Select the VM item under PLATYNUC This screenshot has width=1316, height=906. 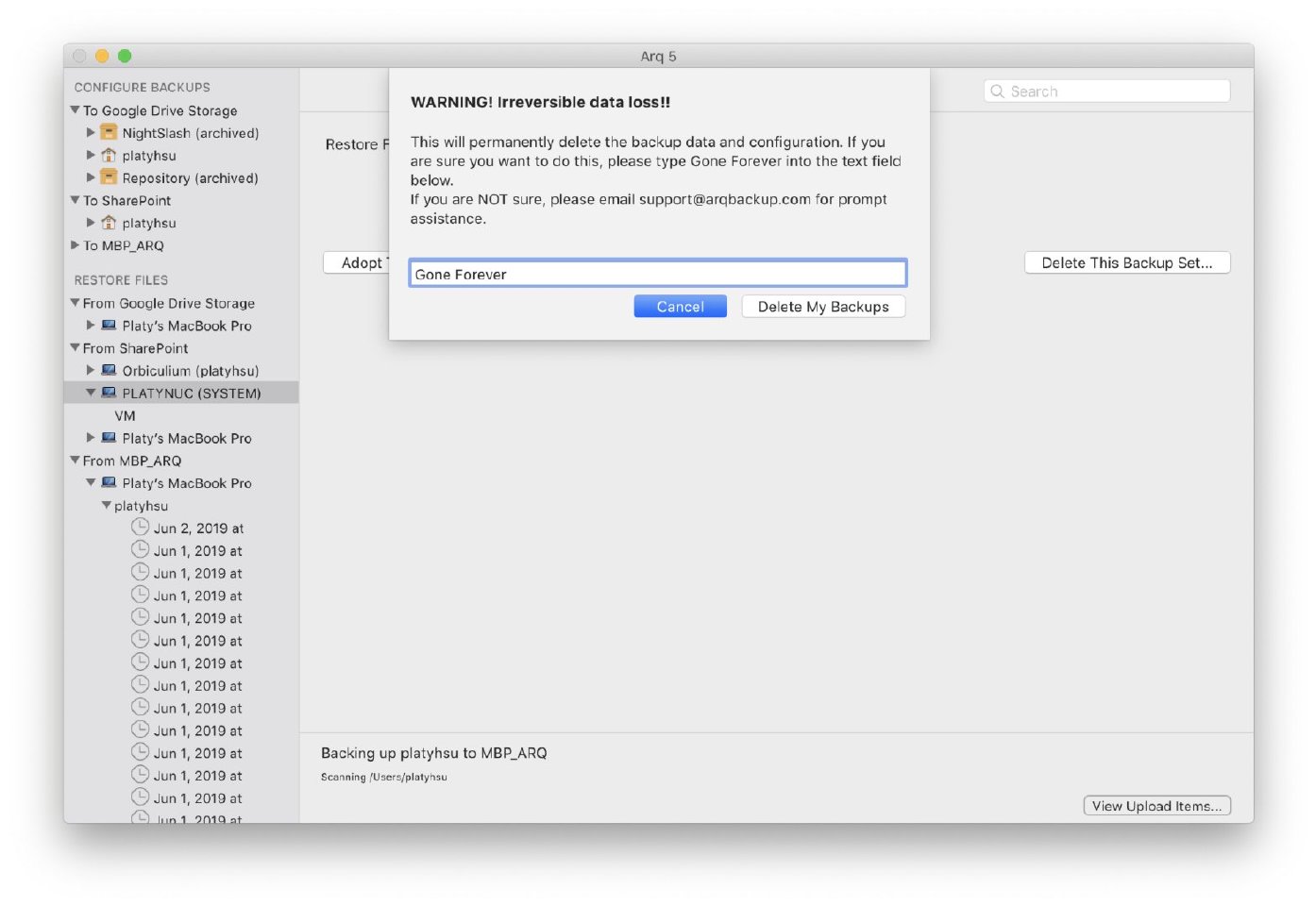pos(125,416)
